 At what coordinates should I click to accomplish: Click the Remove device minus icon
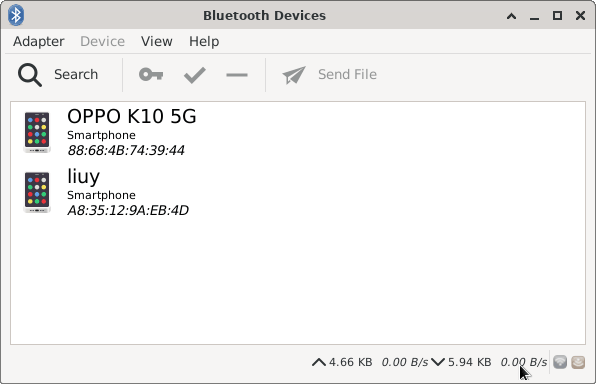237,75
